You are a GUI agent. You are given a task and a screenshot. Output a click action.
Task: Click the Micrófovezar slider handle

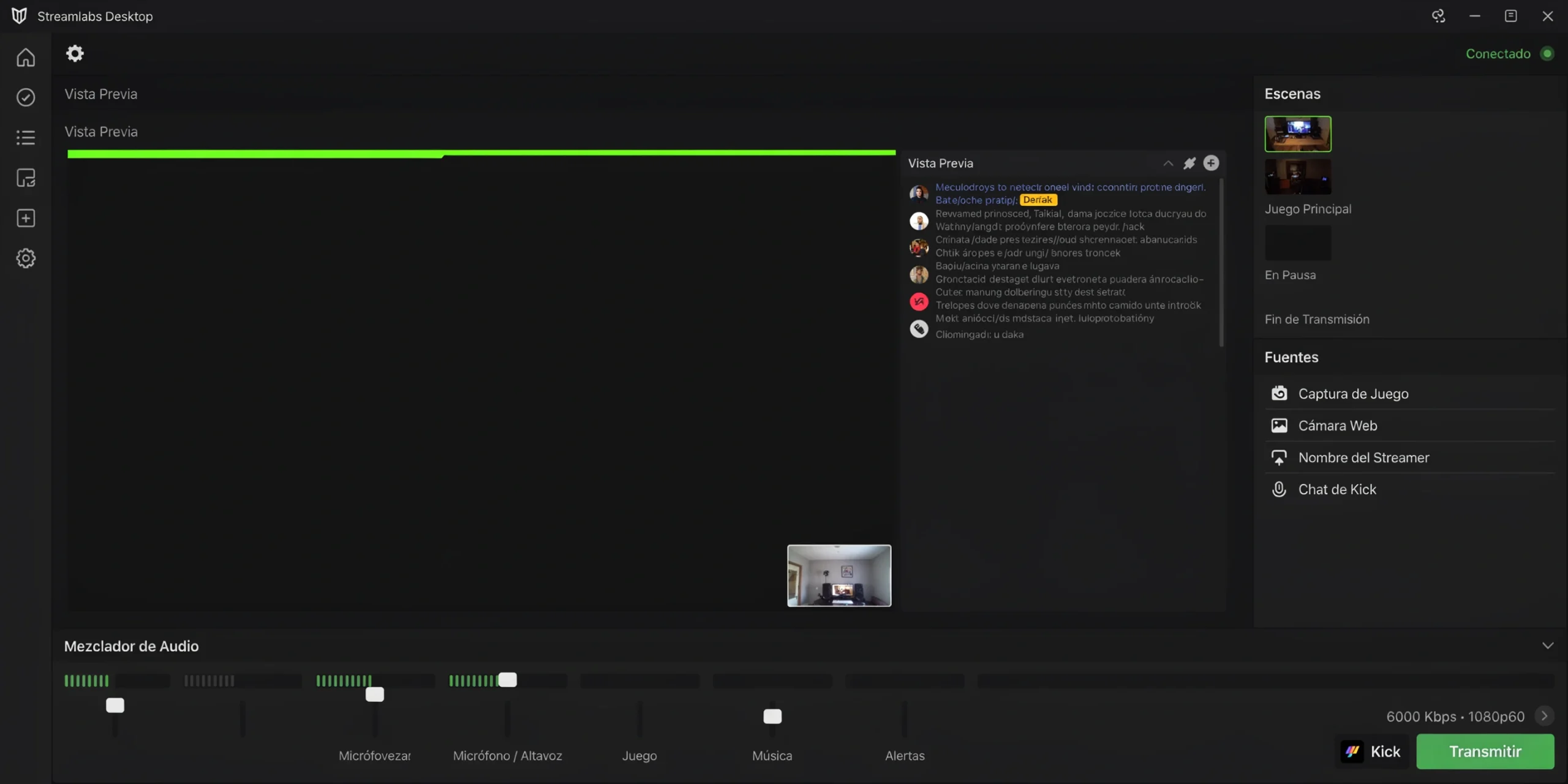point(375,694)
